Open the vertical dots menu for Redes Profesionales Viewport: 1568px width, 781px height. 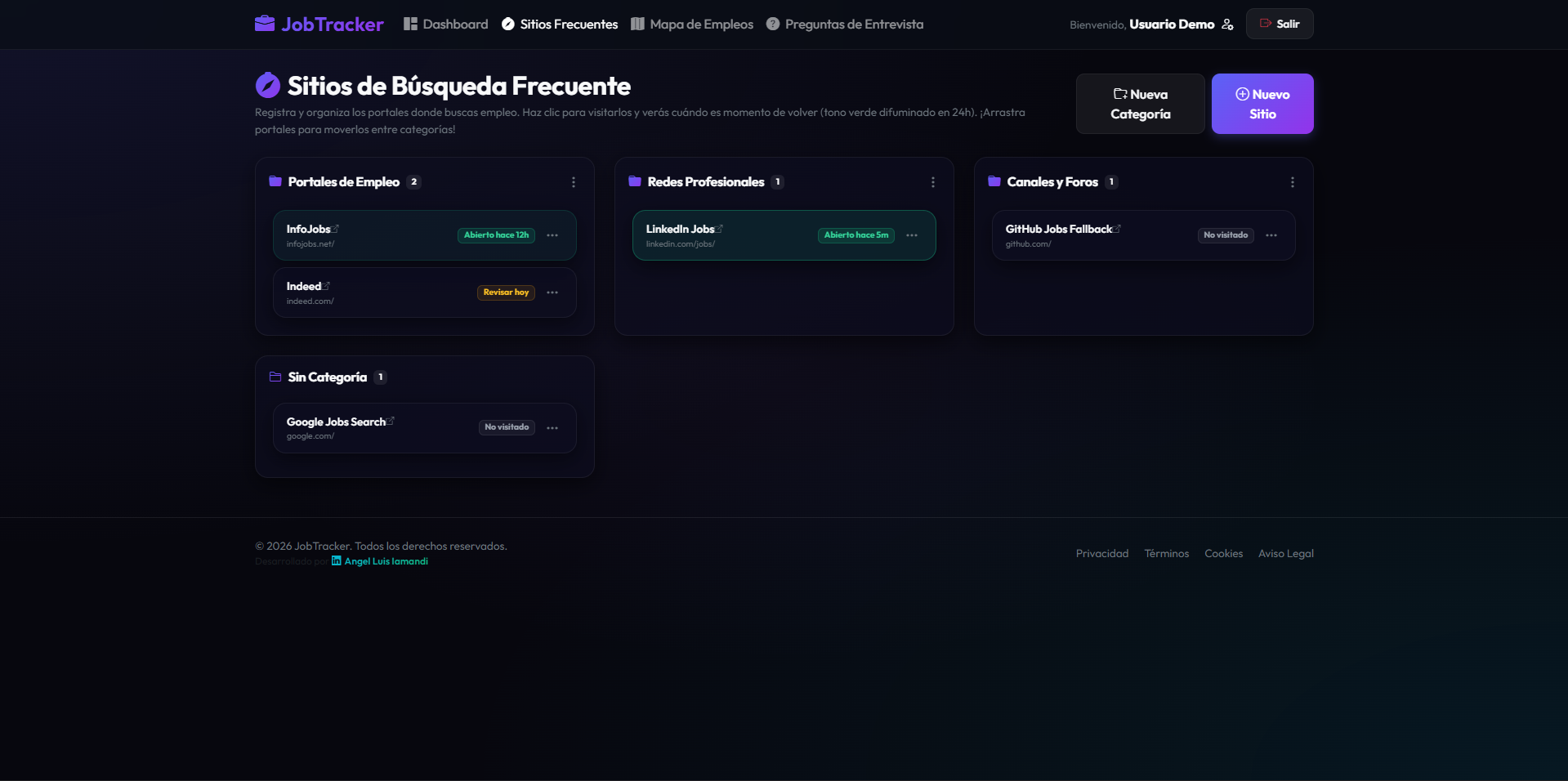tap(933, 182)
